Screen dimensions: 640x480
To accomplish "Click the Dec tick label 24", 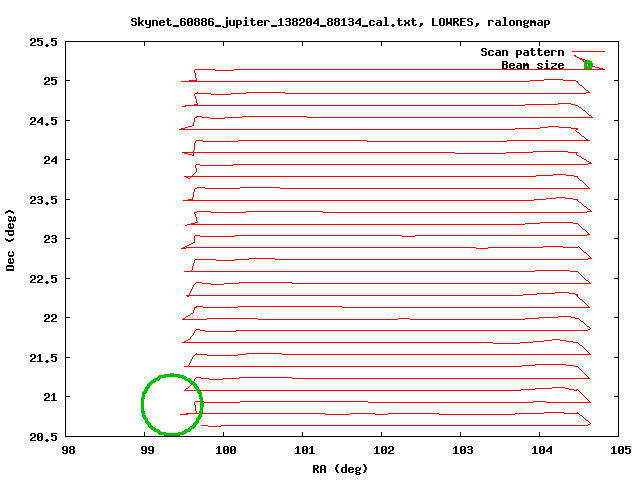I will pos(51,160).
